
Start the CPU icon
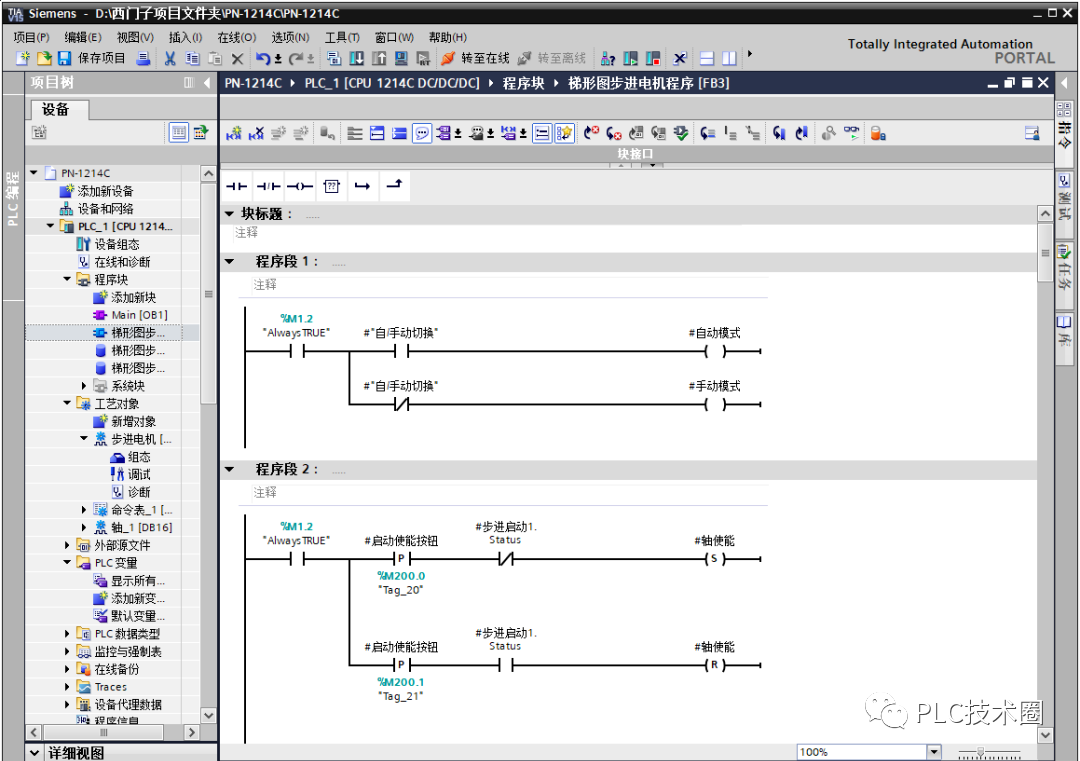coord(630,59)
